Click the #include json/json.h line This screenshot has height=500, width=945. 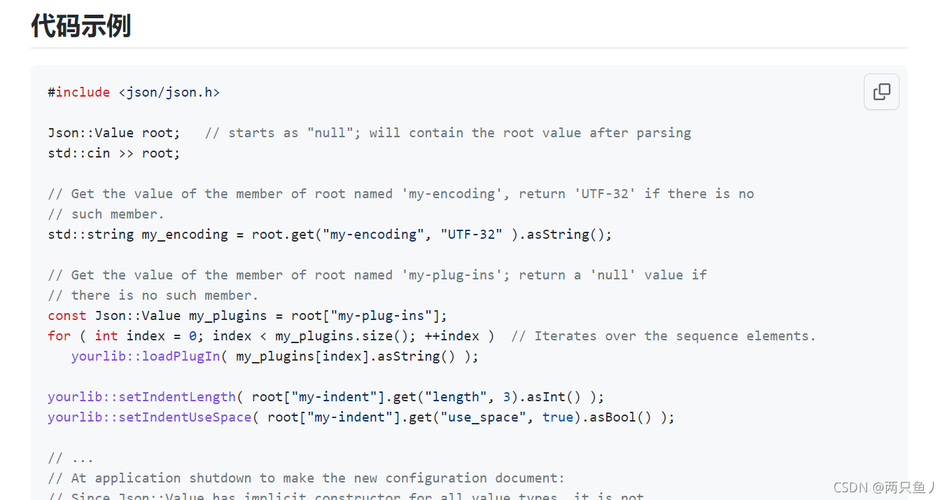coord(134,92)
